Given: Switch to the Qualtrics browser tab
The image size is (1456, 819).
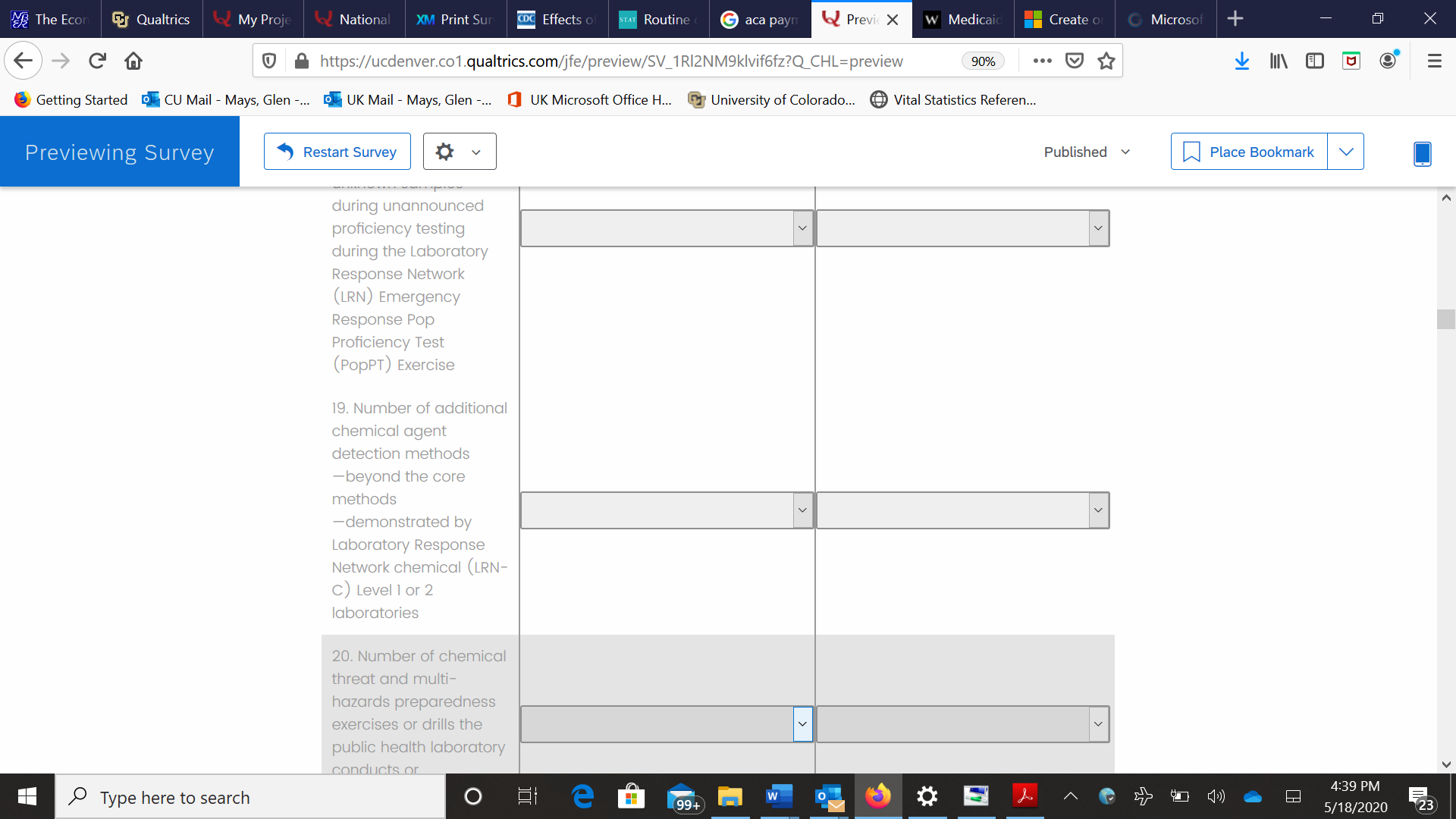Looking at the screenshot, I should pos(152,19).
